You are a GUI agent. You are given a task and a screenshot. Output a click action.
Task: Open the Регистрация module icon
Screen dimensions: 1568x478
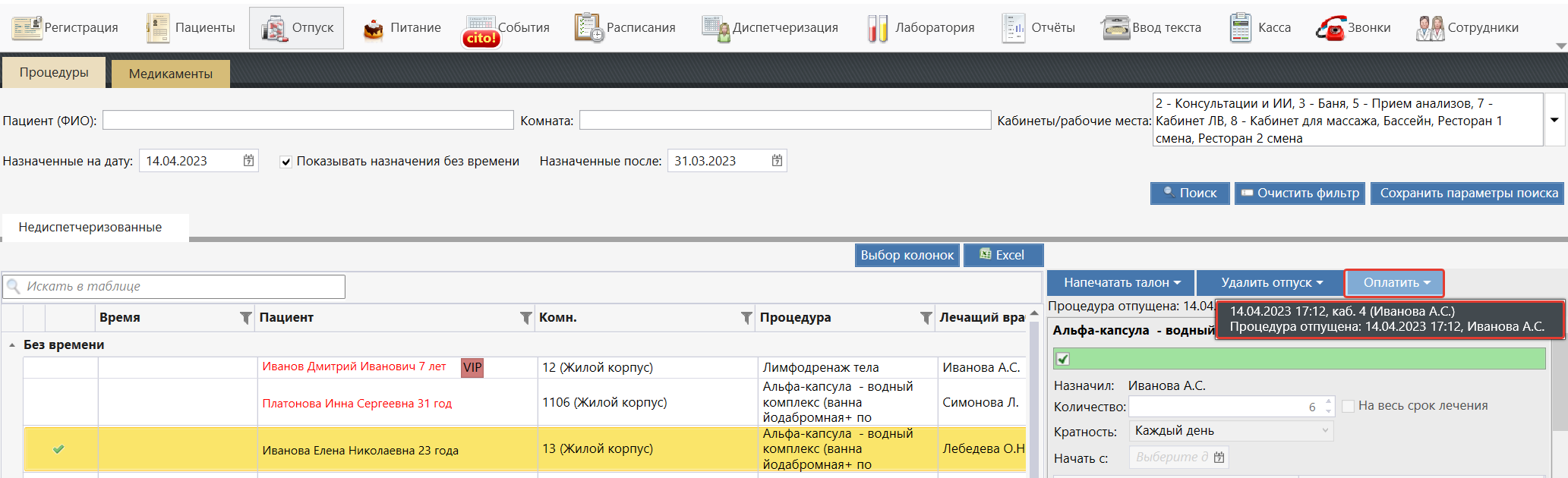pyautogui.click(x=27, y=28)
